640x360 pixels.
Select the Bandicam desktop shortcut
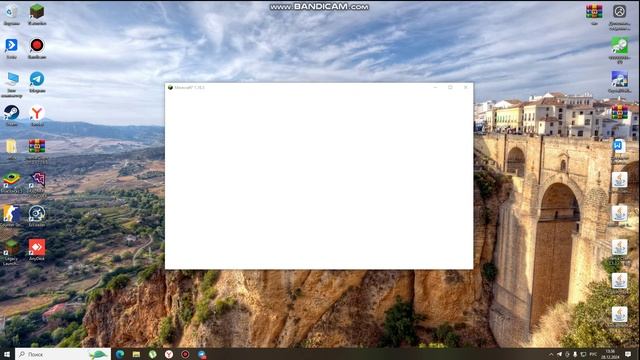(x=37, y=45)
